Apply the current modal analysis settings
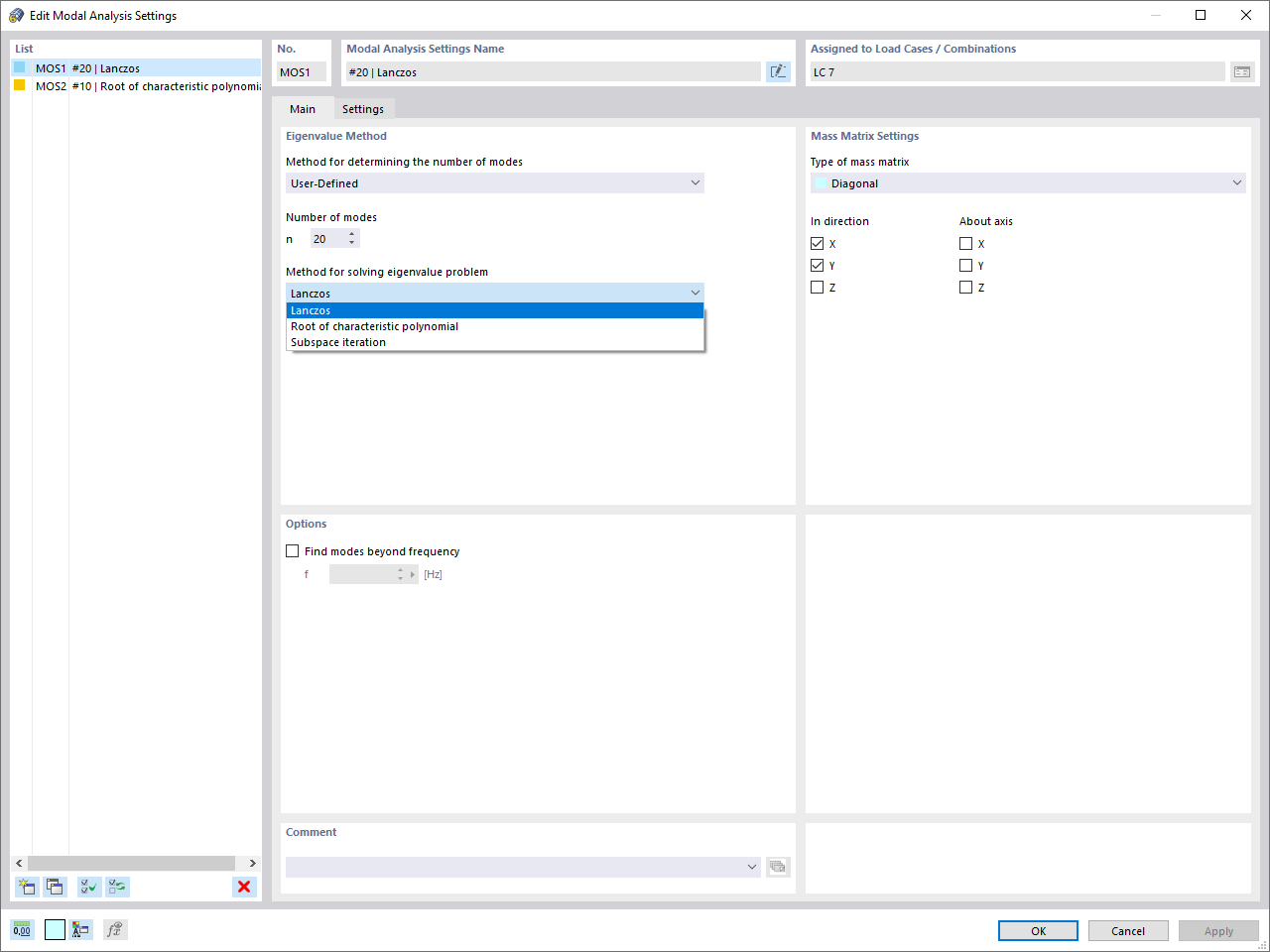 (1218, 930)
